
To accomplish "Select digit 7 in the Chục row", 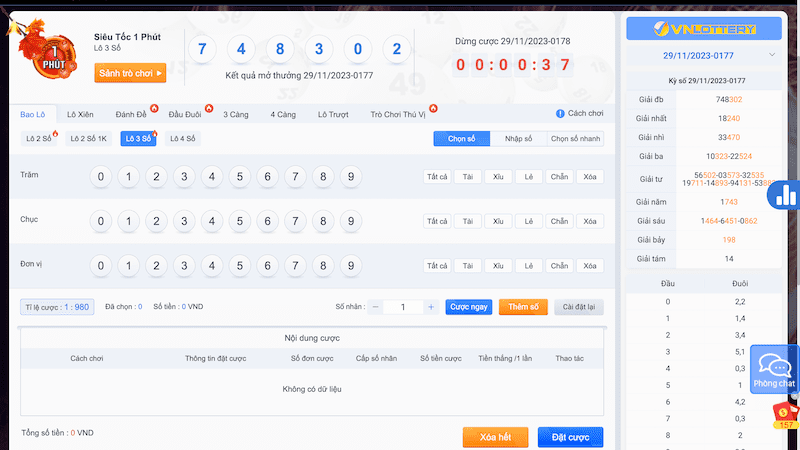I will pyautogui.click(x=294, y=221).
